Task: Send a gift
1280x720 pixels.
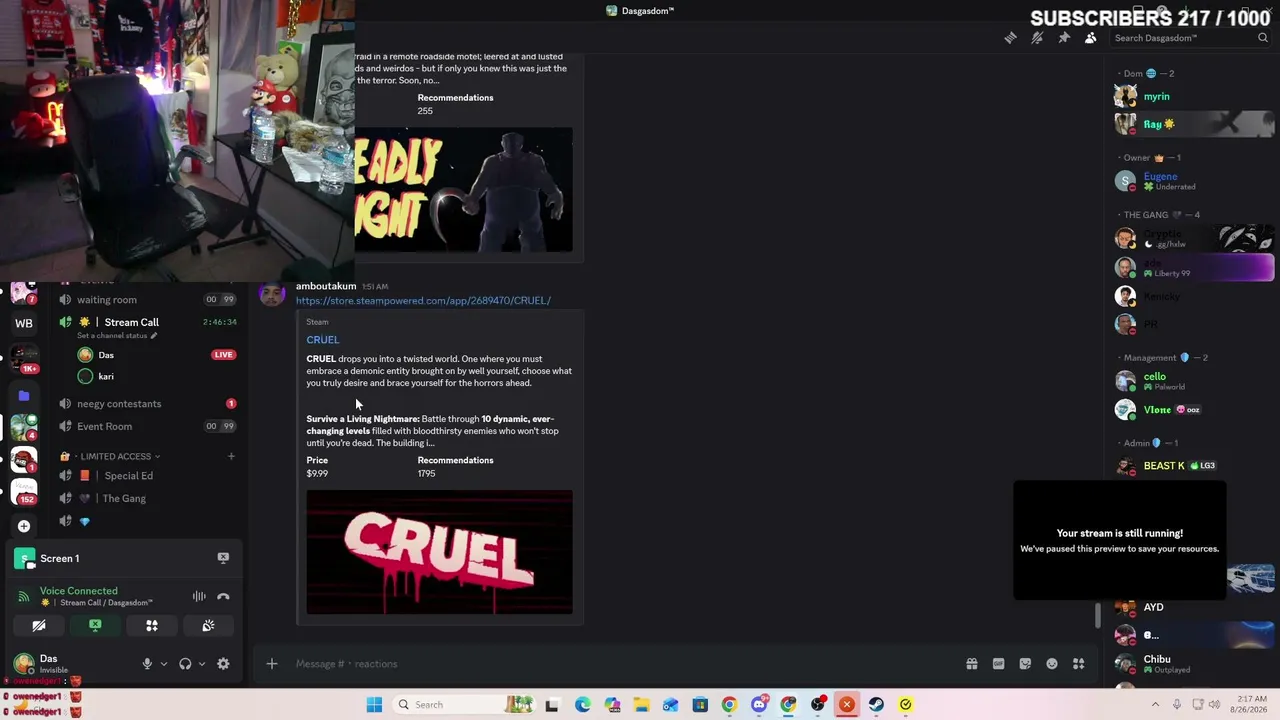Action: (971, 664)
